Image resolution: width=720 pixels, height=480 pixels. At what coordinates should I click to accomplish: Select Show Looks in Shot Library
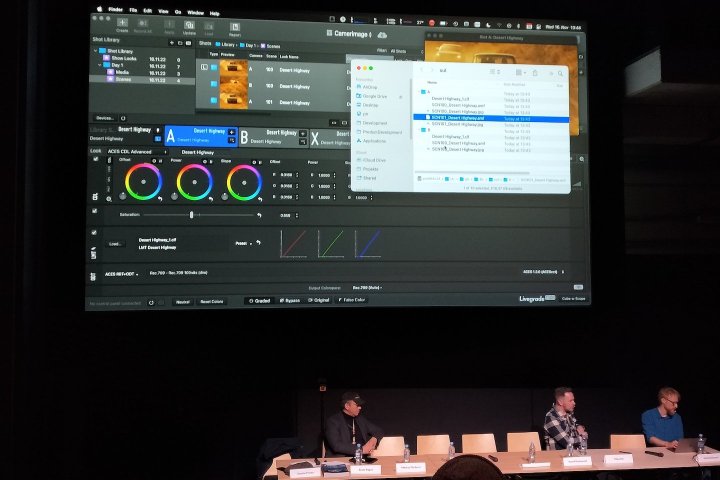(124, 58)
